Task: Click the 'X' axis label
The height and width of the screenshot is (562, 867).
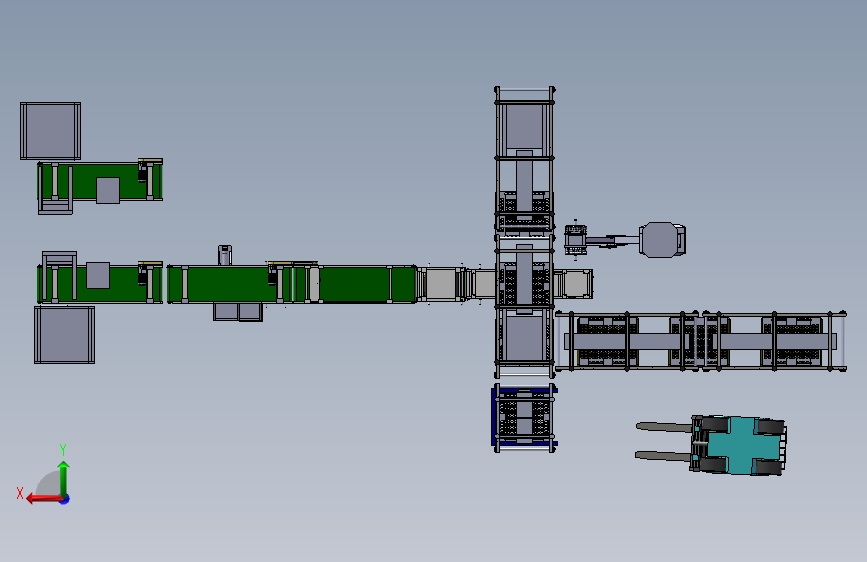Action: 20,493
